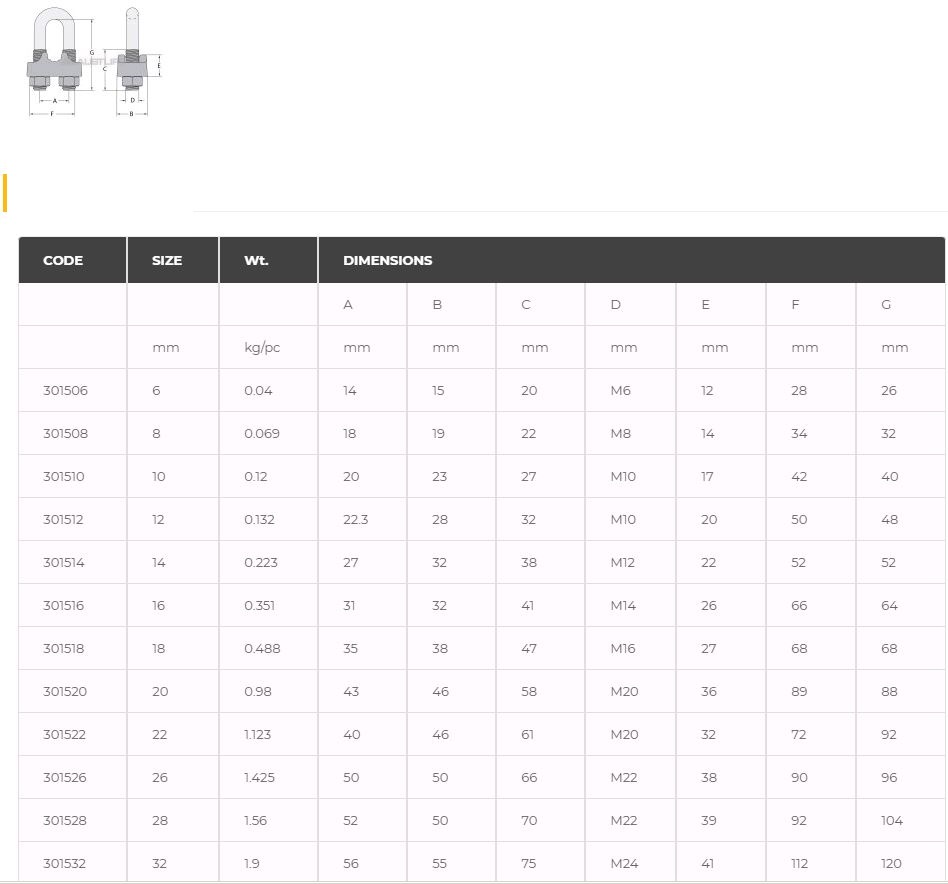Click M20 in the 301520 row
This screenshot has height=884, width=948.
pos(624,691)
